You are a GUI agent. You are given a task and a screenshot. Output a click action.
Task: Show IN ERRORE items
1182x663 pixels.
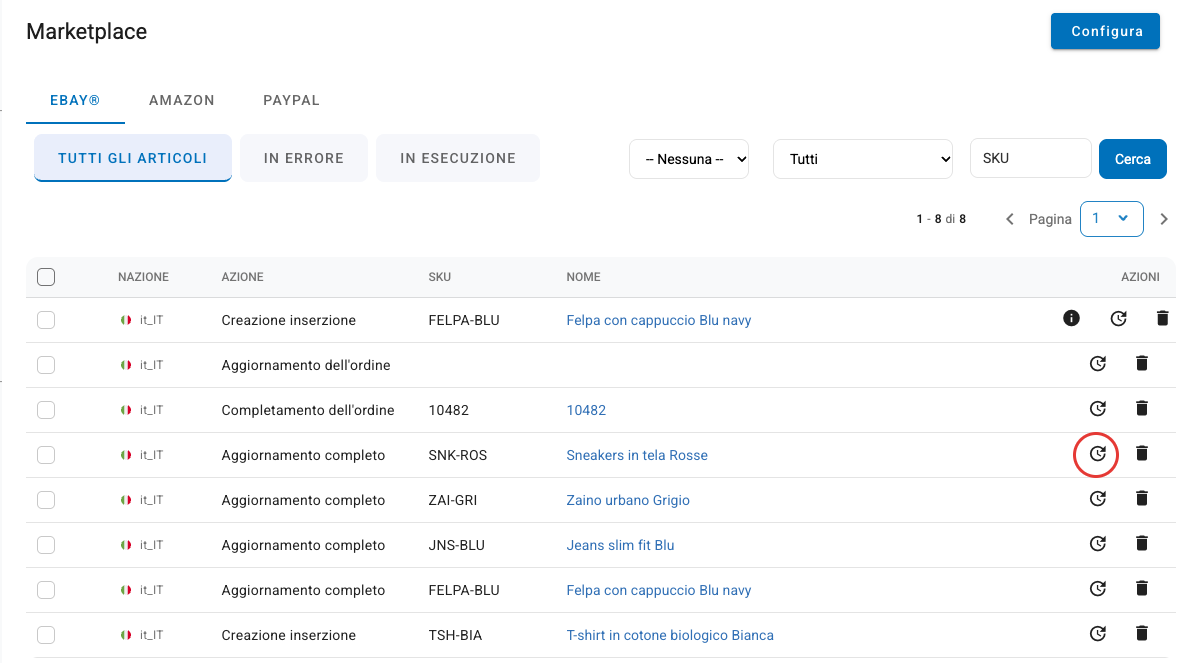click(304, 158)
